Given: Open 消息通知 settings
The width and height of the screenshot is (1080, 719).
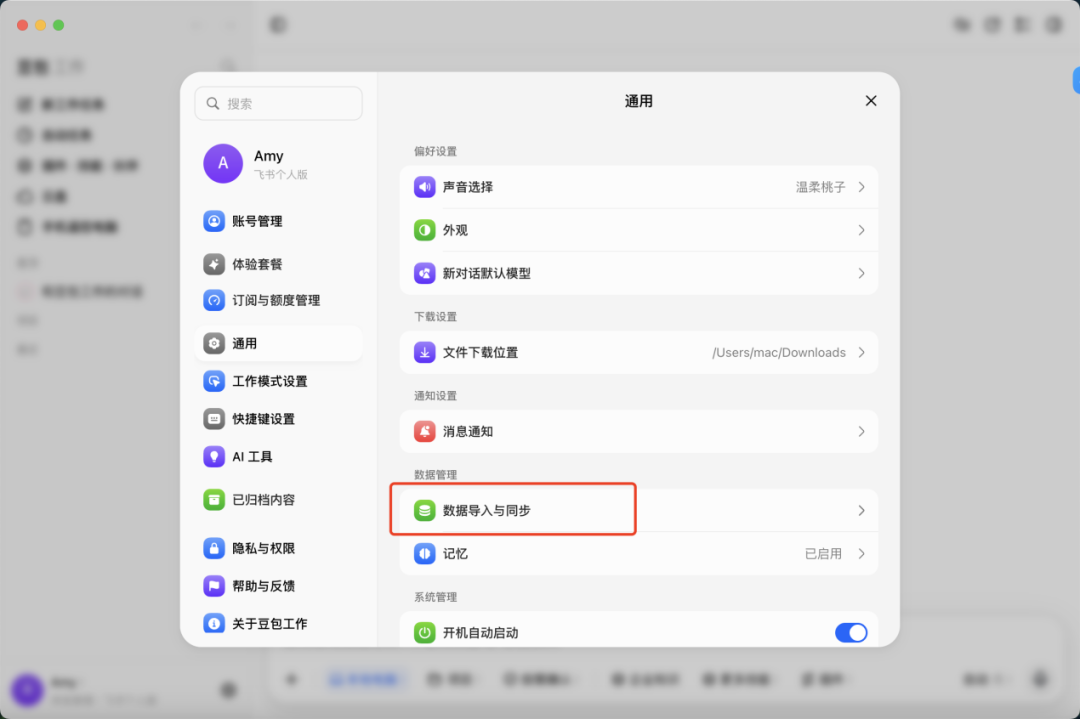Looking at the screenshot, I should pos(638,432).
